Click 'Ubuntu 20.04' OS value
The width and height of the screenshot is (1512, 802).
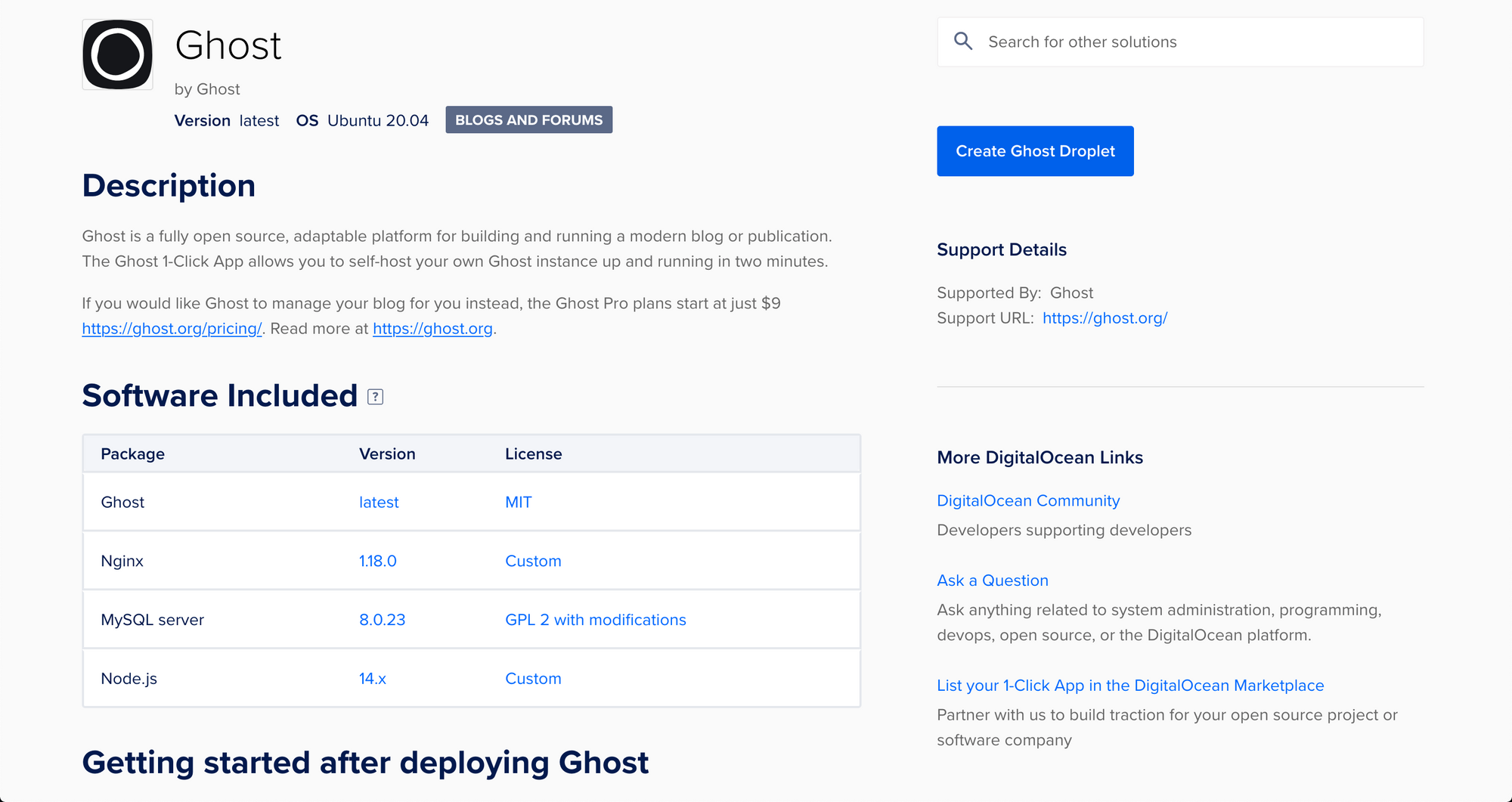coord(378,121)
